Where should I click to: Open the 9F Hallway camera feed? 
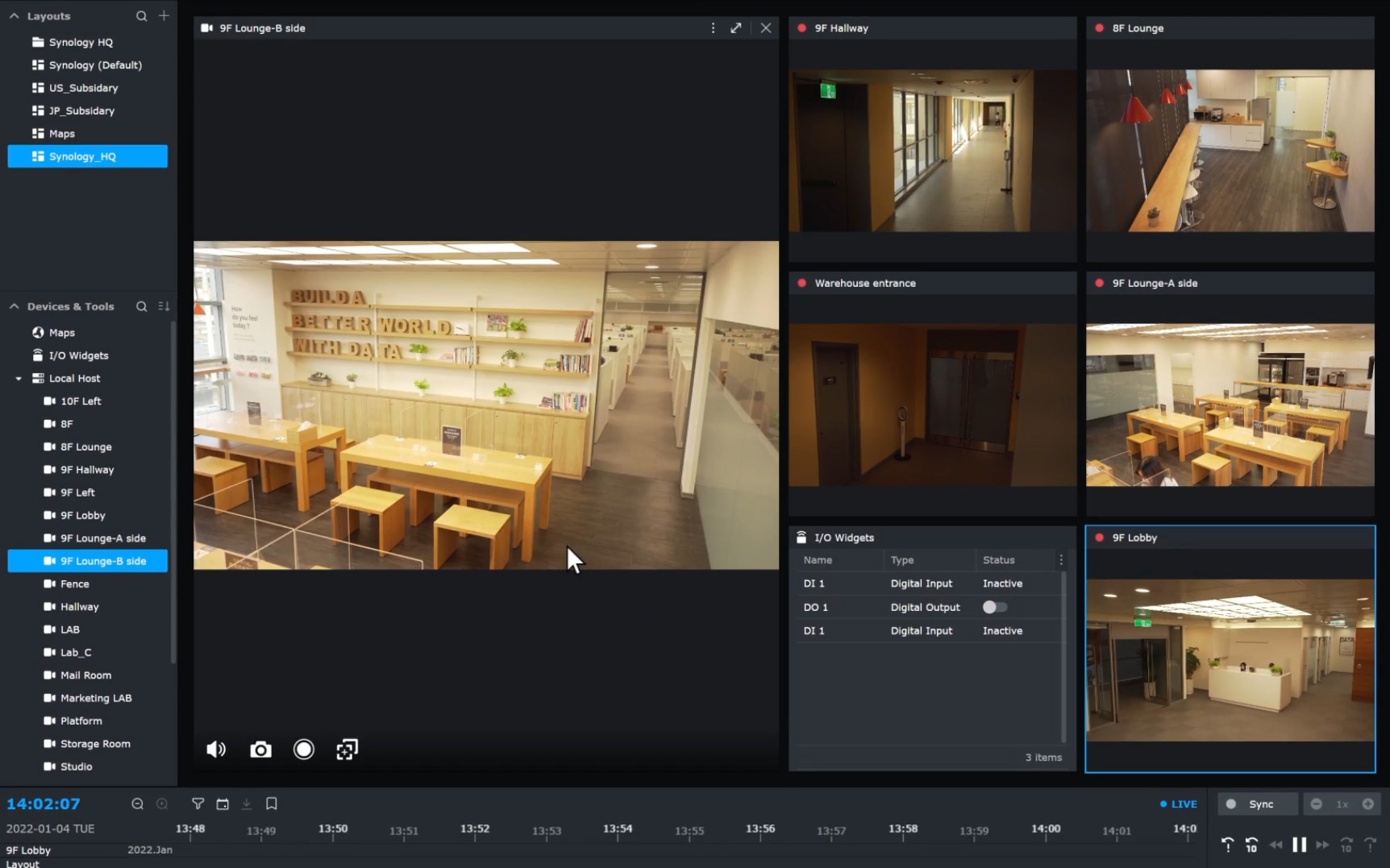click(x=932, y=151)
